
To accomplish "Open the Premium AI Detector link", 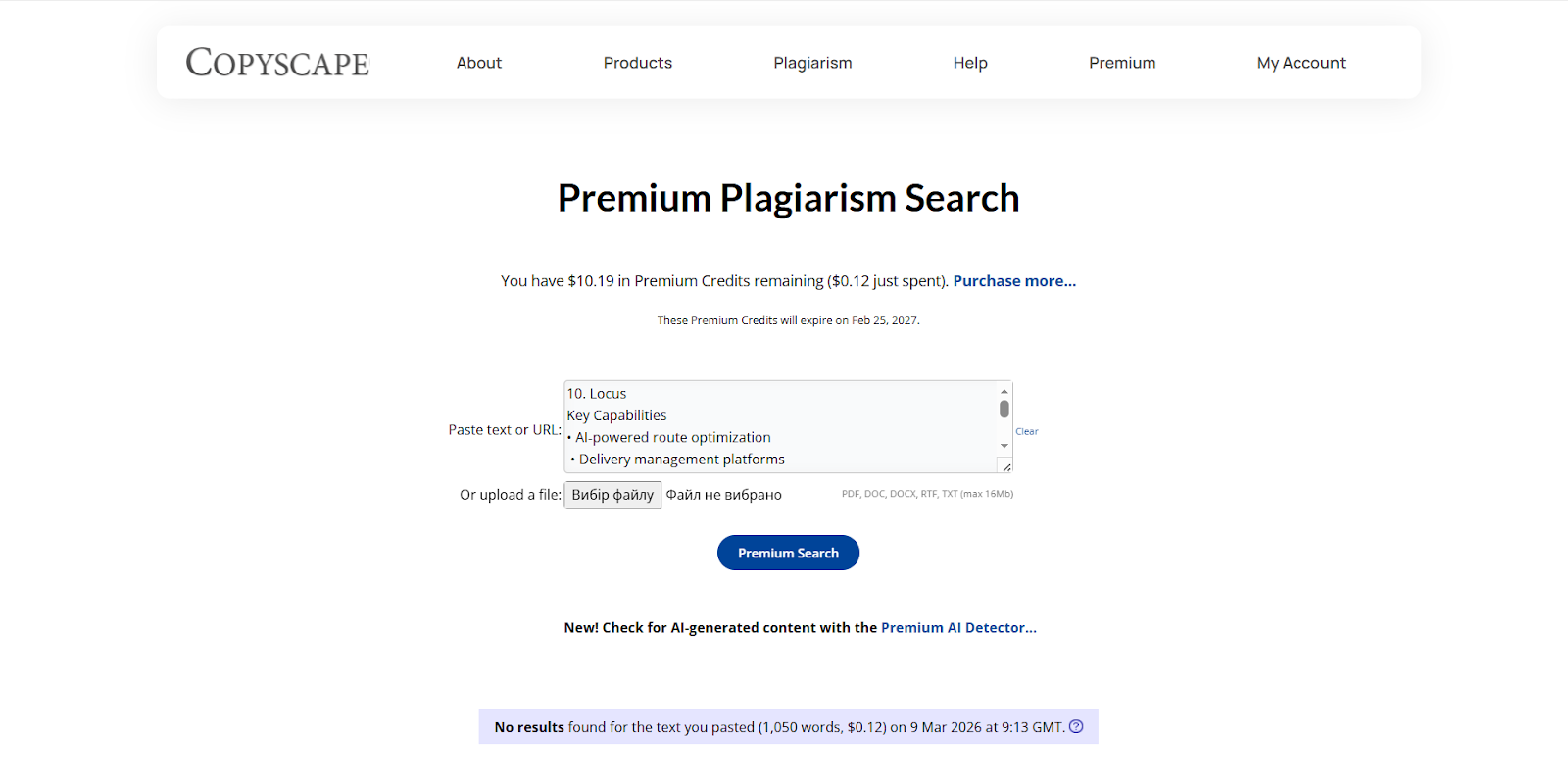I will (958, 628).
